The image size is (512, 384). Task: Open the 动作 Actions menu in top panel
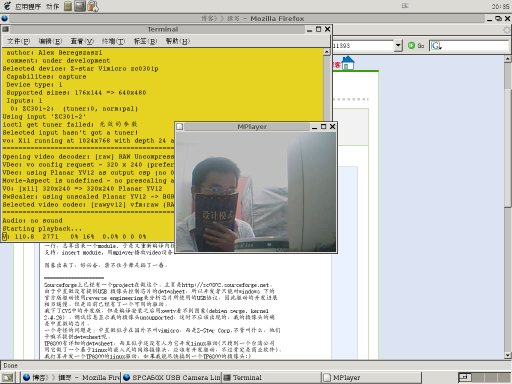tap(53, 7)
